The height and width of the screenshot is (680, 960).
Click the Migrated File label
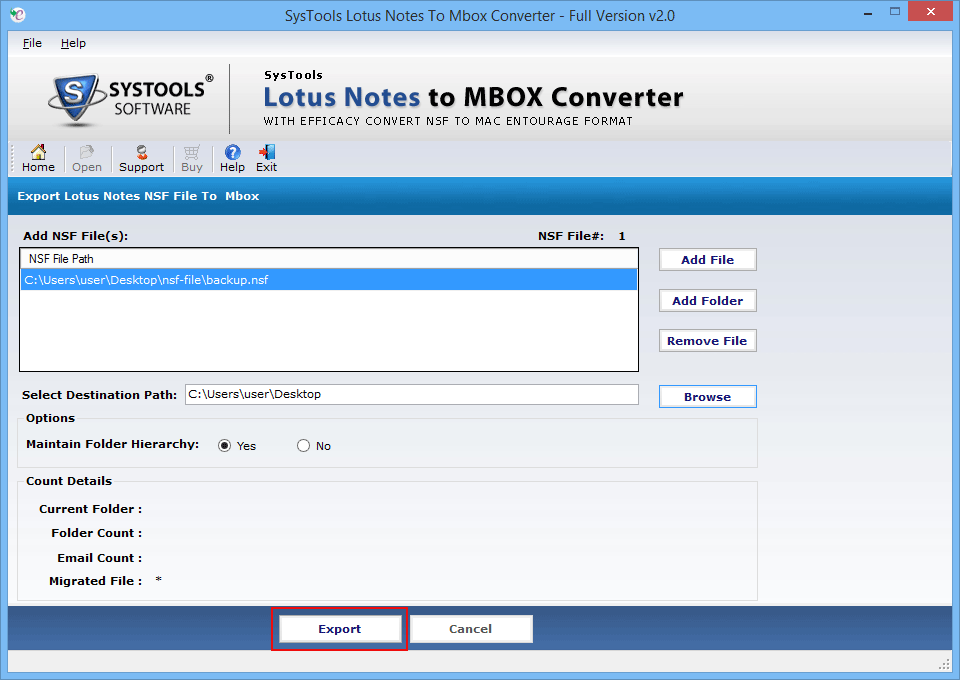(x=96, y=581)
